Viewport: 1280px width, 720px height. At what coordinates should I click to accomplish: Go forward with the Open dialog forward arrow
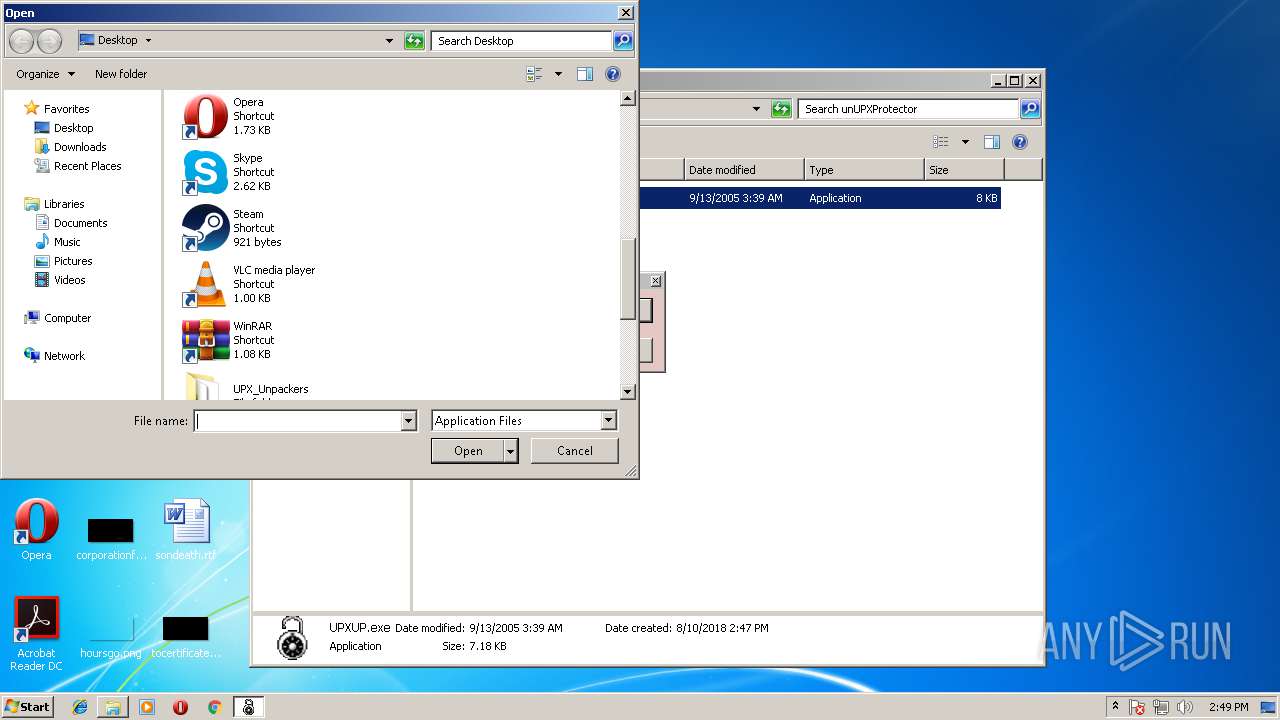click(x=49, y=41)
